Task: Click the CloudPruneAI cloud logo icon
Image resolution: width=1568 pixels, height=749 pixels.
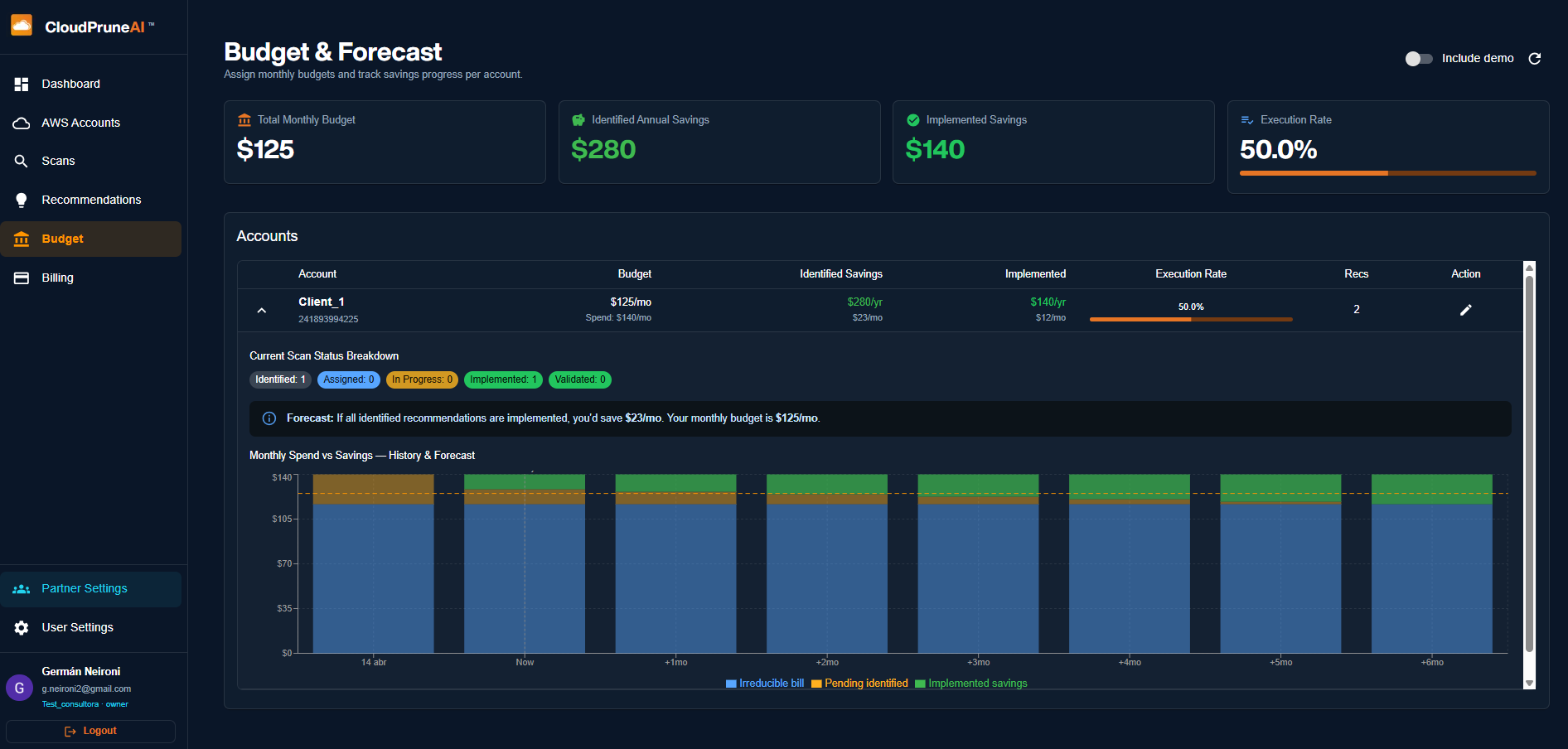Action: 22,25
